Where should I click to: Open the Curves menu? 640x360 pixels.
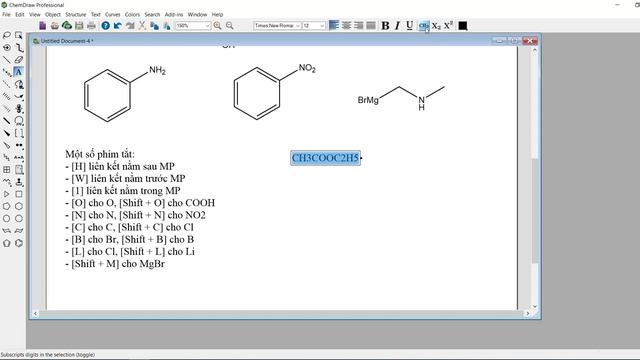point(113,14)
